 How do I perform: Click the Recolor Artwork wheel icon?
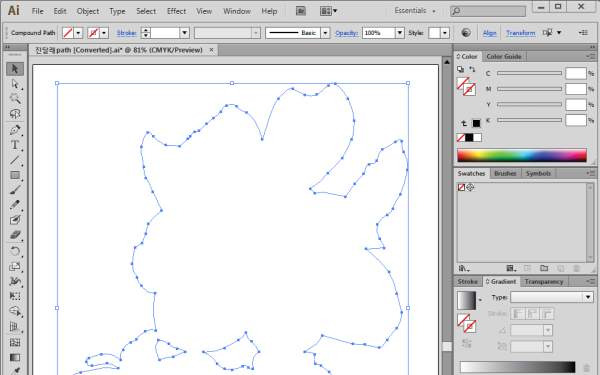click(466, 33)
